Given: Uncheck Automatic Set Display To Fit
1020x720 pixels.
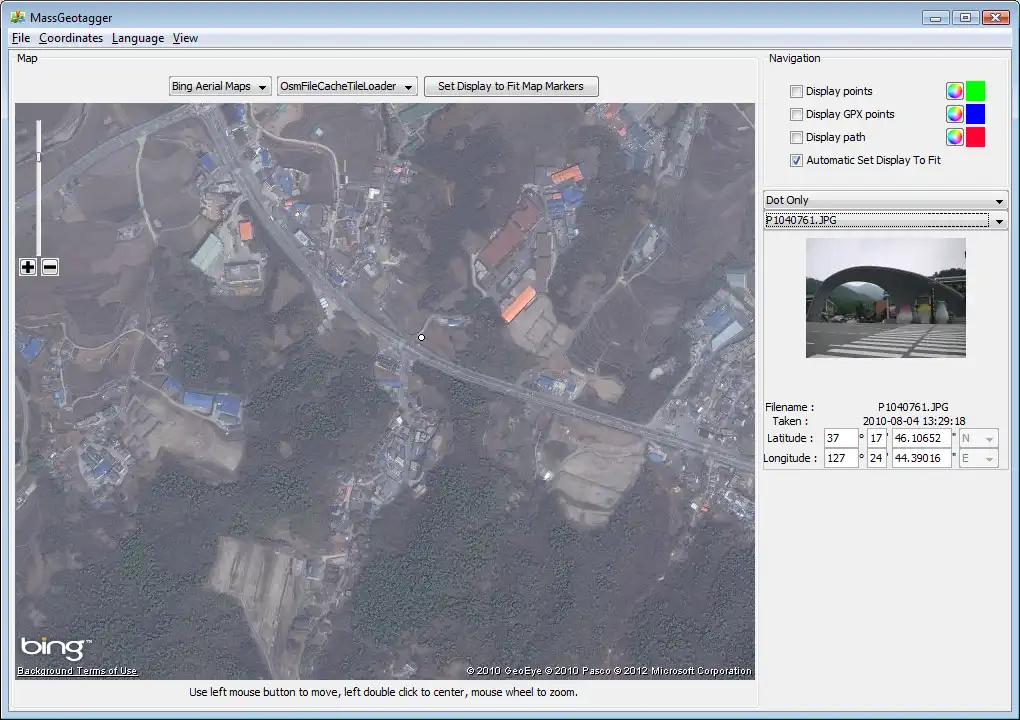Looking at the screenshot, I should 797,160.
